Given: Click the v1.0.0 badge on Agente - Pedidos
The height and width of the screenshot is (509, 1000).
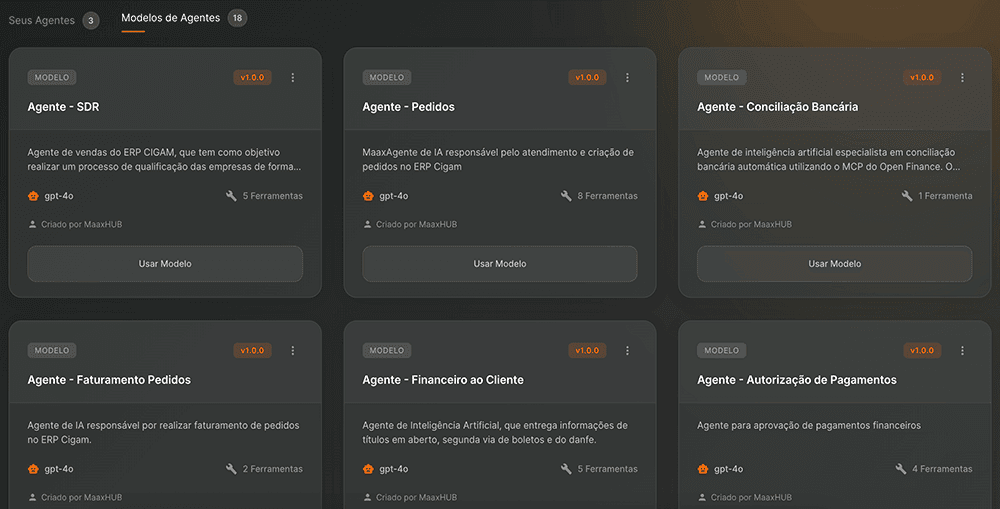Looking at the screenshot, I should coord(587,77).
